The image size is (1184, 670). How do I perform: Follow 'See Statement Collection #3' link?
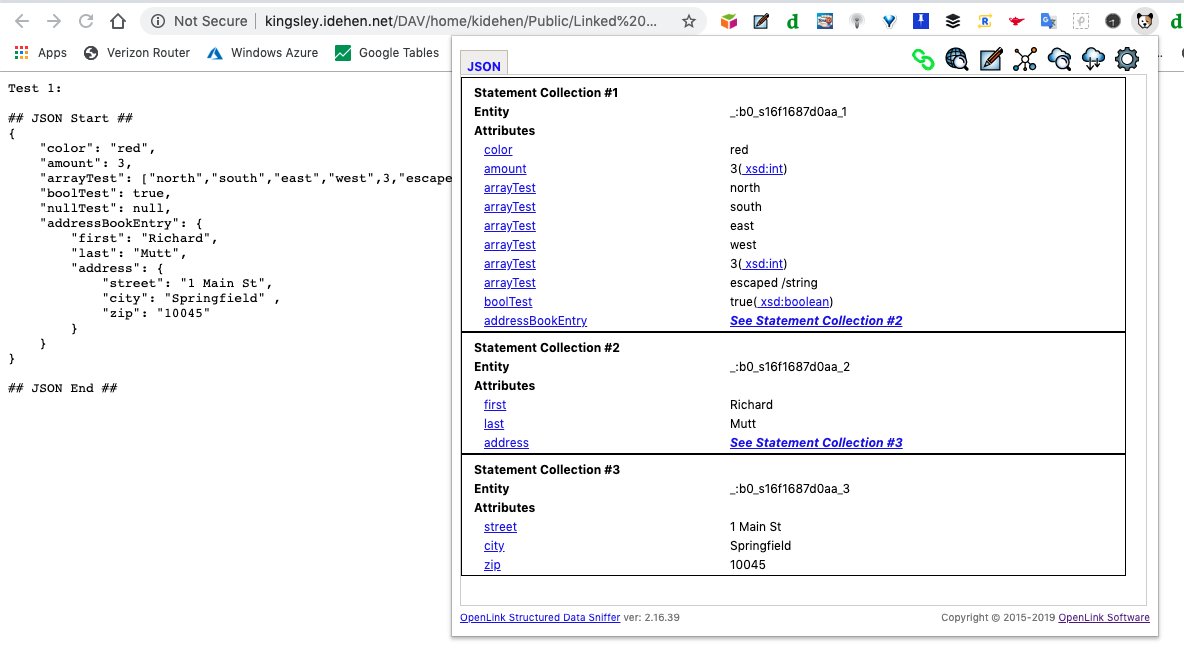(x=816, y=443)
